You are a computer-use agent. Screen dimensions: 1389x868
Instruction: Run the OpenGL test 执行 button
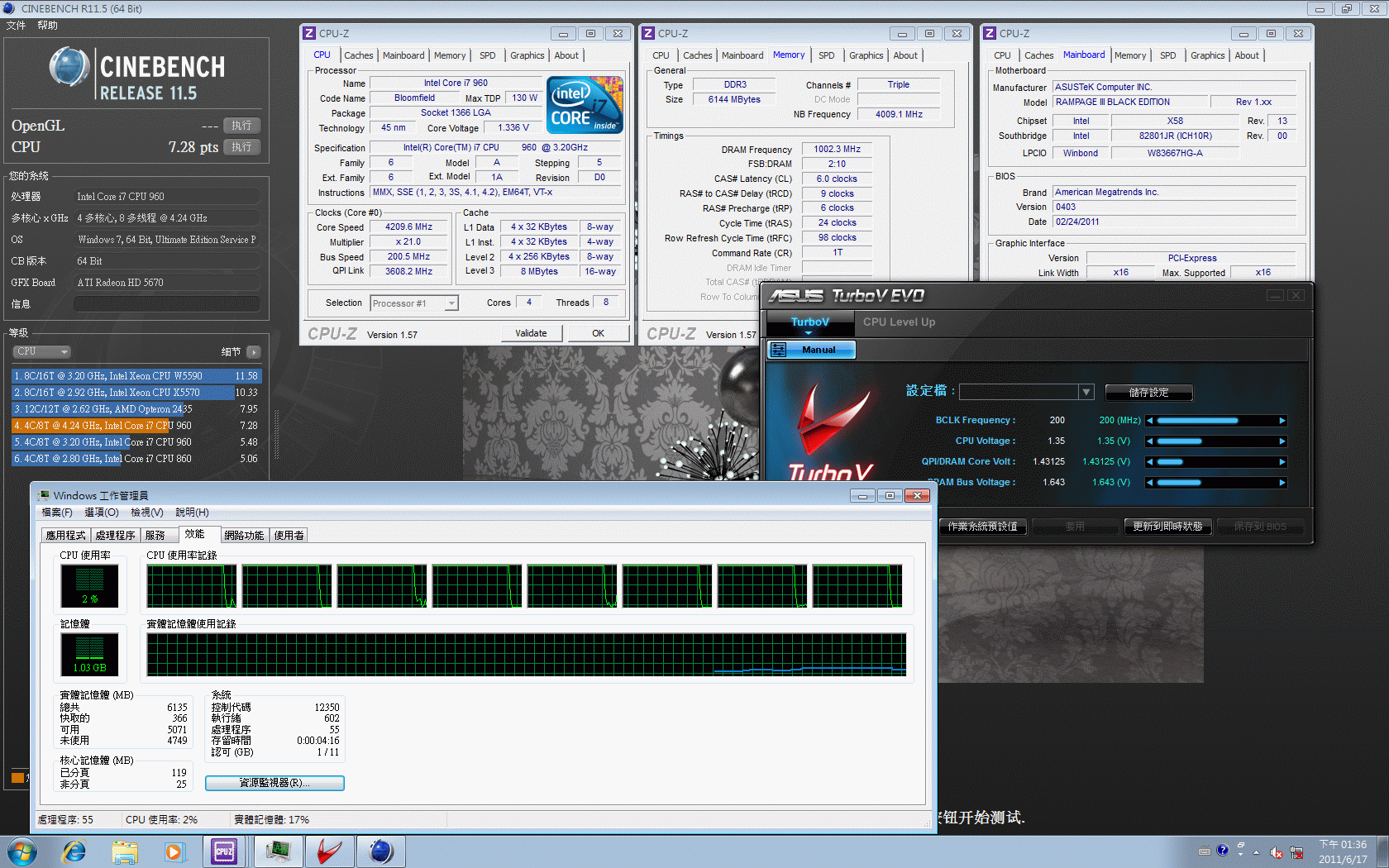coord(241,126)
